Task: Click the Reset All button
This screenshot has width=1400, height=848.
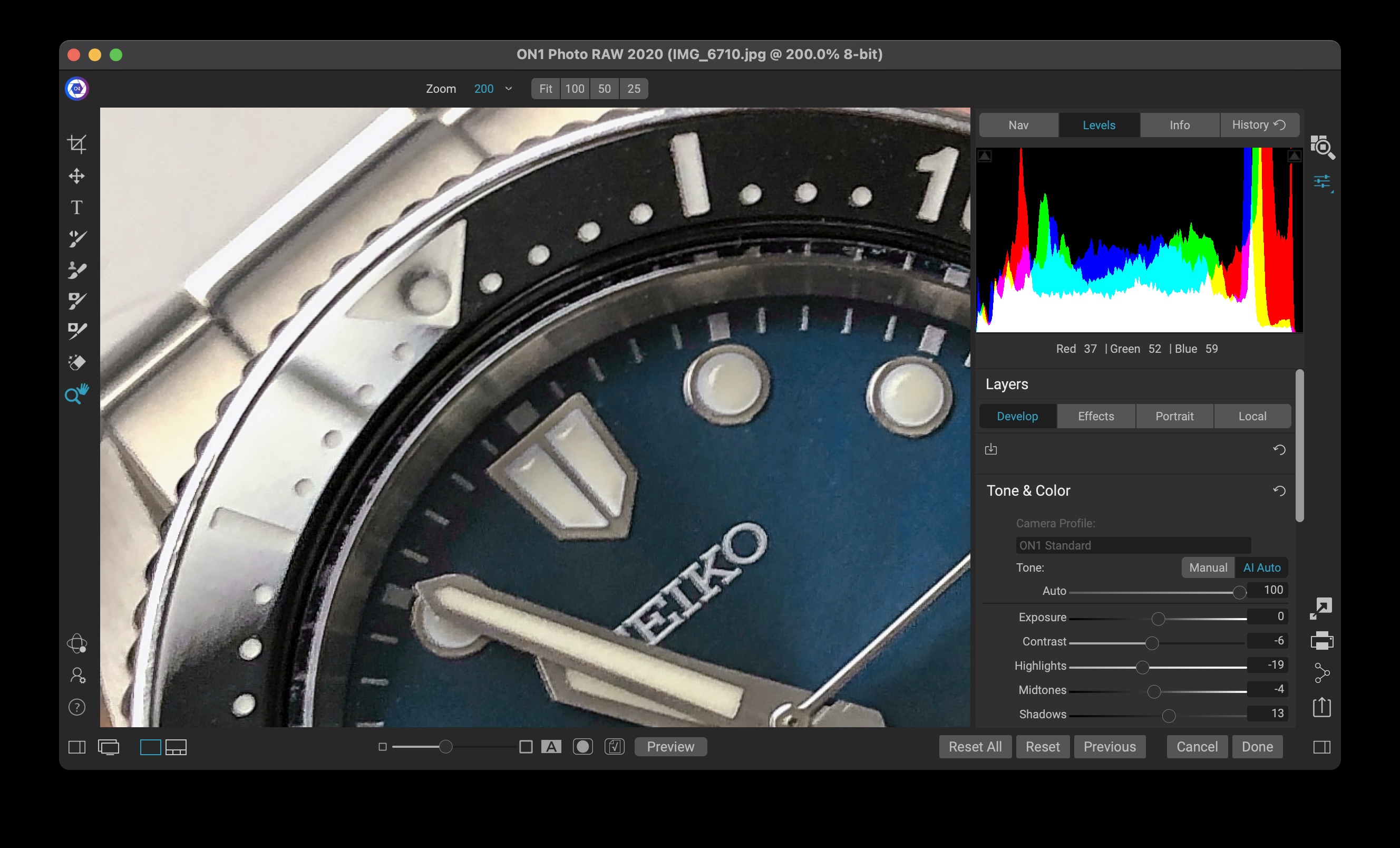Action: (975, 747)
